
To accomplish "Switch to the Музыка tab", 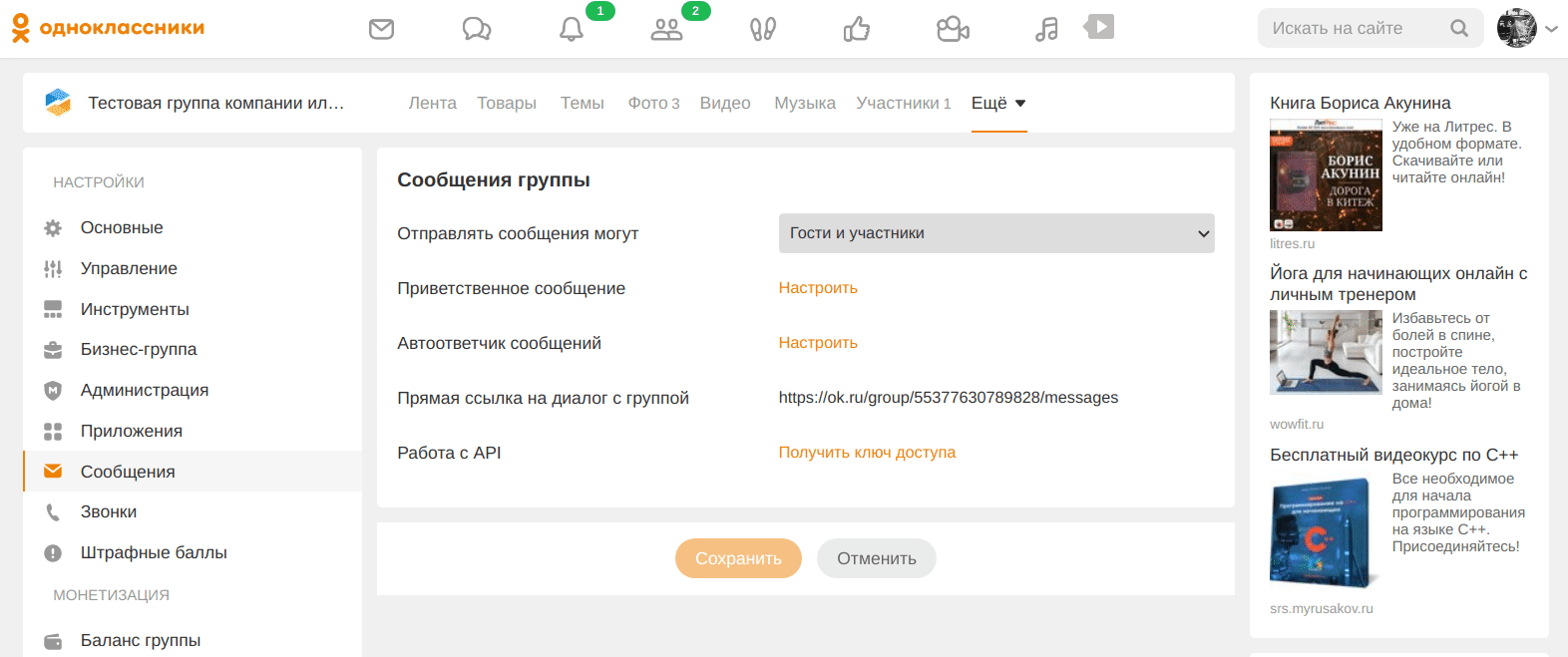I will coord(805,103).
